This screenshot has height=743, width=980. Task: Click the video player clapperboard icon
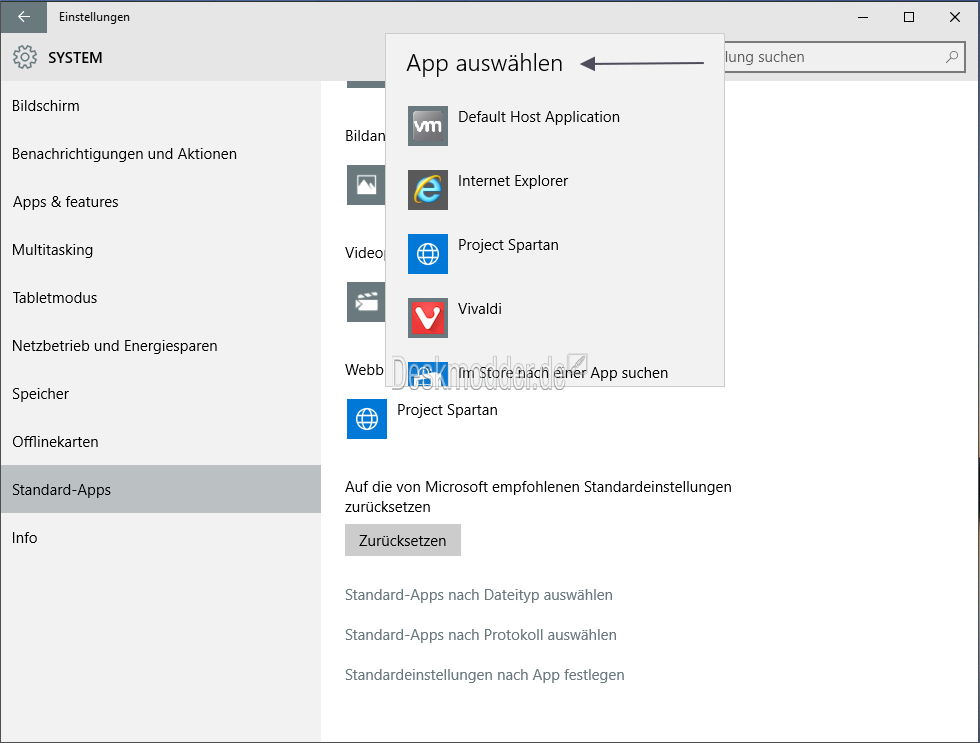tap(366, 302)
